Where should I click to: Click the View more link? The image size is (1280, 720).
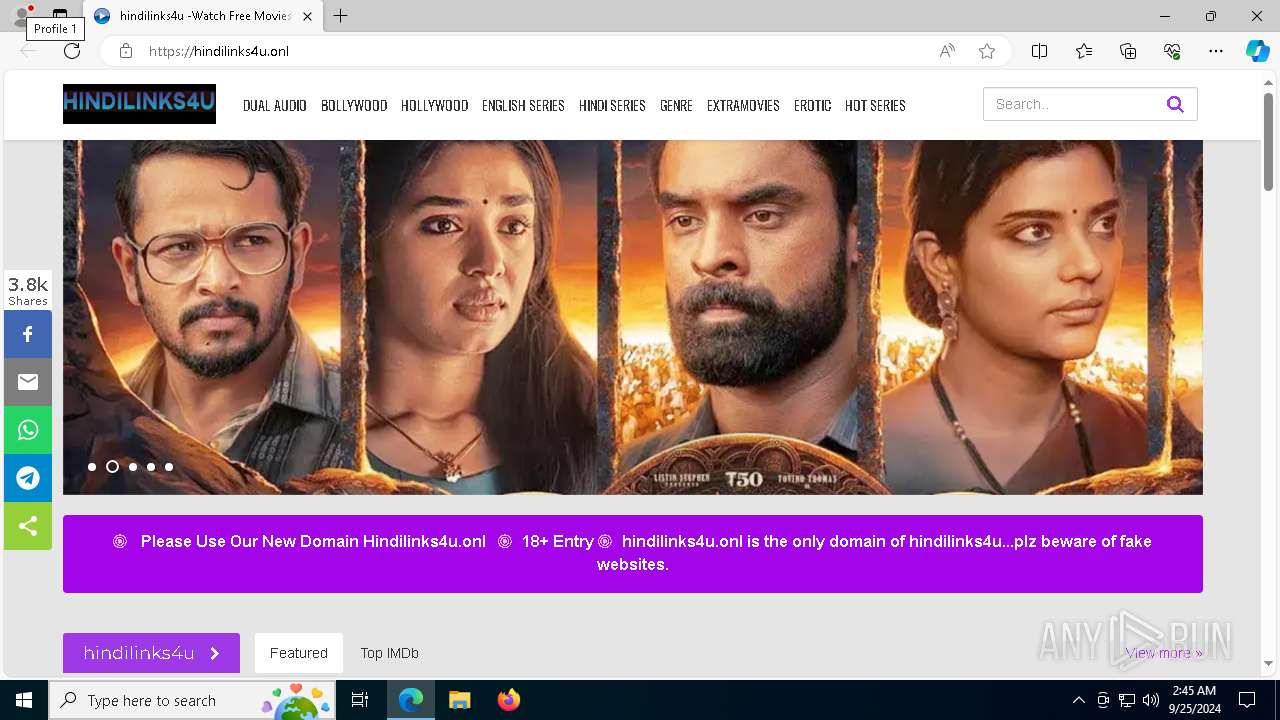click(1164, 653)
